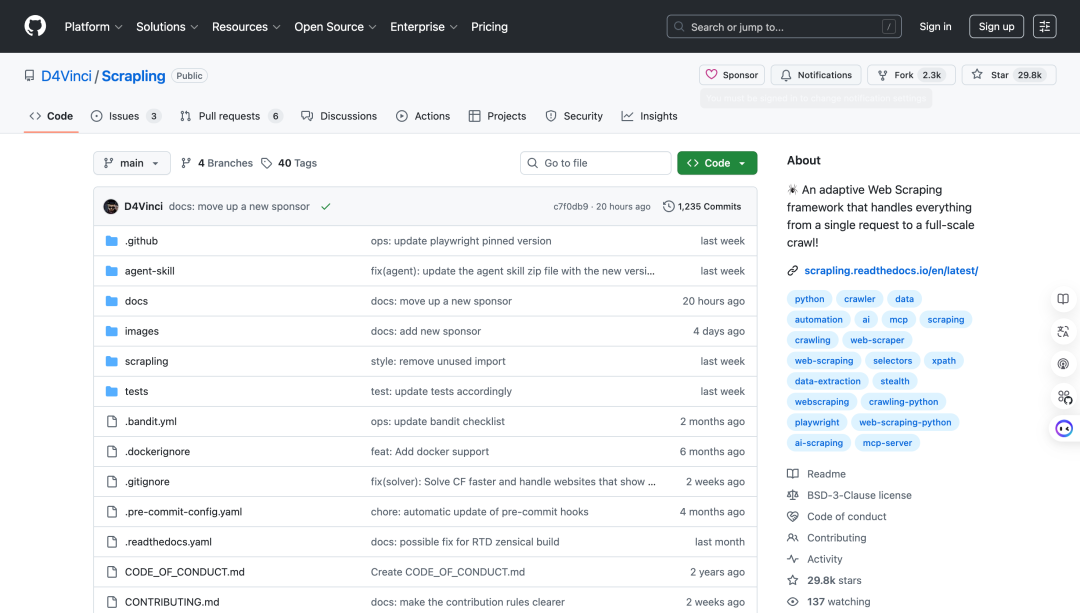This screenshot has height=613, width=1080.
Task: Open the .pre-commit-config.yaml file
Action: [183, 512]
